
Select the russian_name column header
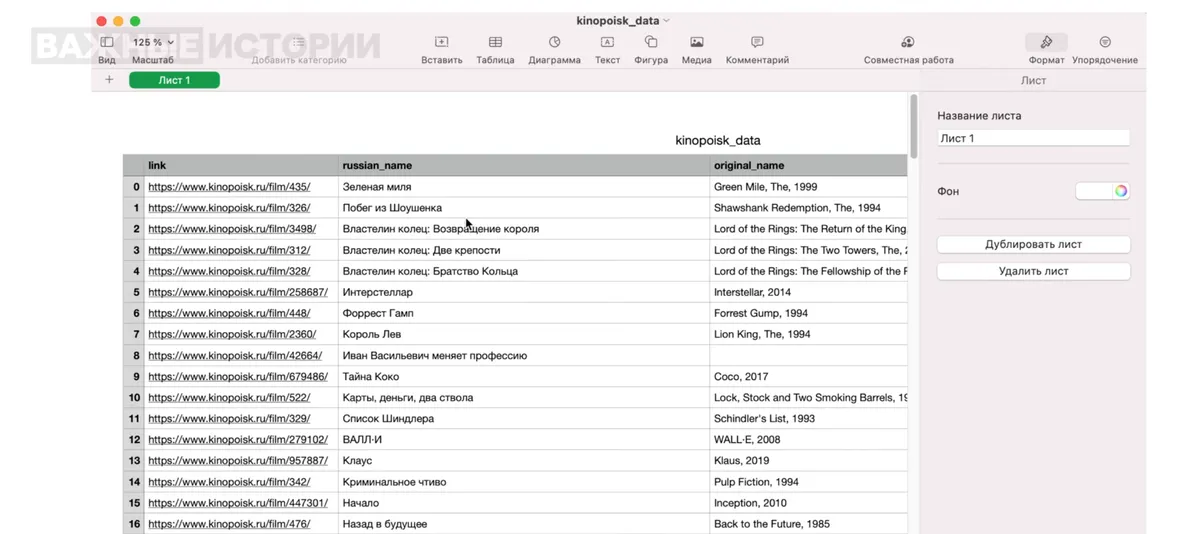pyautogui.click(x=524, y=165)
